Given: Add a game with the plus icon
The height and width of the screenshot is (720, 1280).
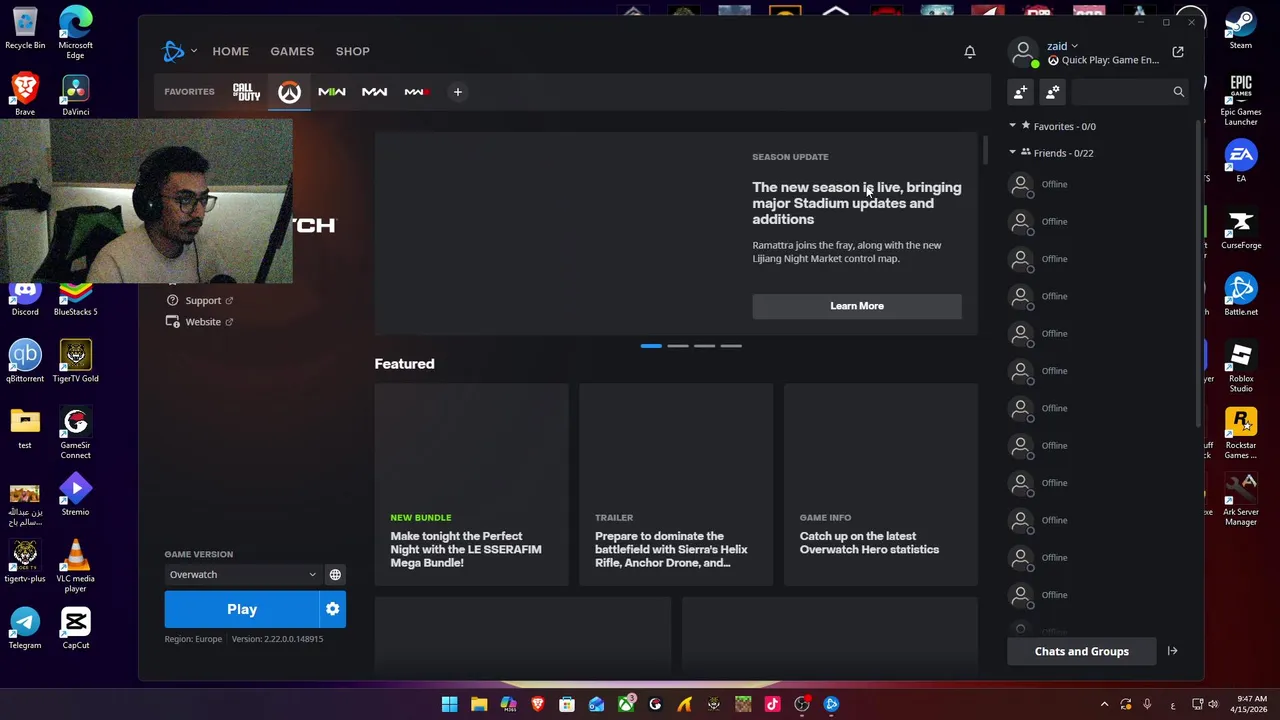Looking at the screenshot, I should click(x=458, y=92).
